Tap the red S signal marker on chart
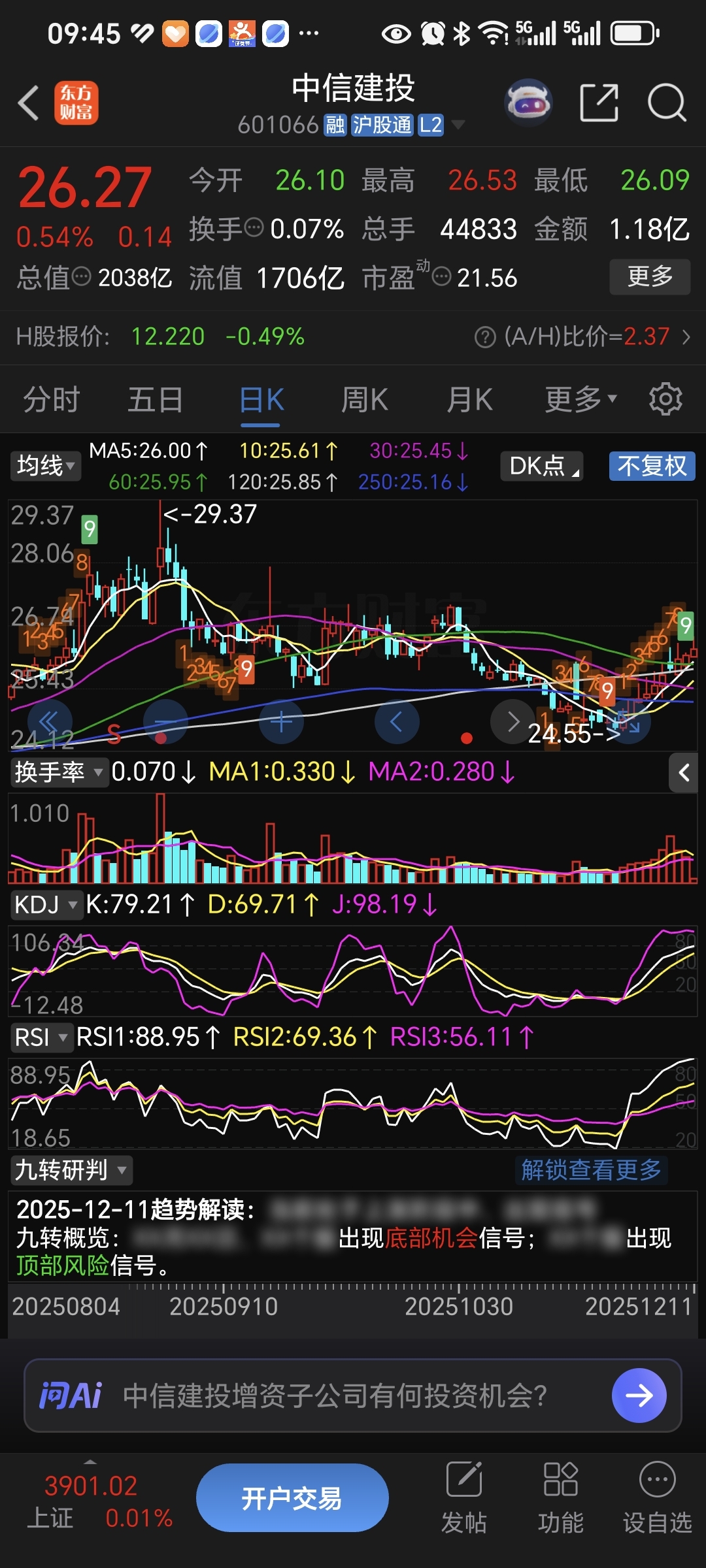Screen dimensions: 706x1568 (x=114, y=734)
